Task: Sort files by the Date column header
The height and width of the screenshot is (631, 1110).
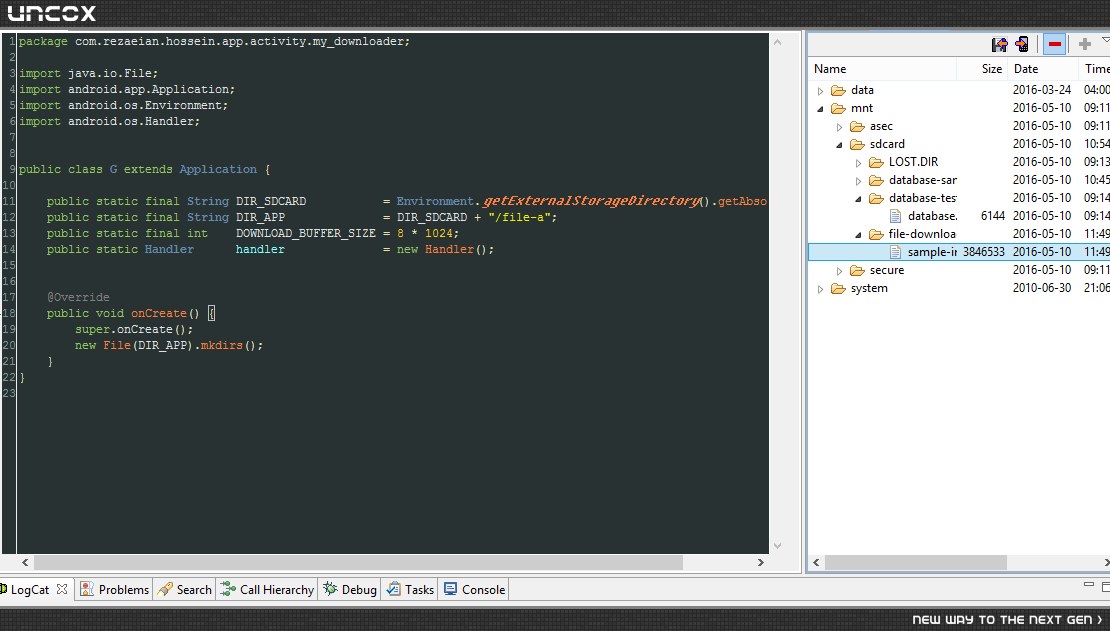Action: (1043, 69)
